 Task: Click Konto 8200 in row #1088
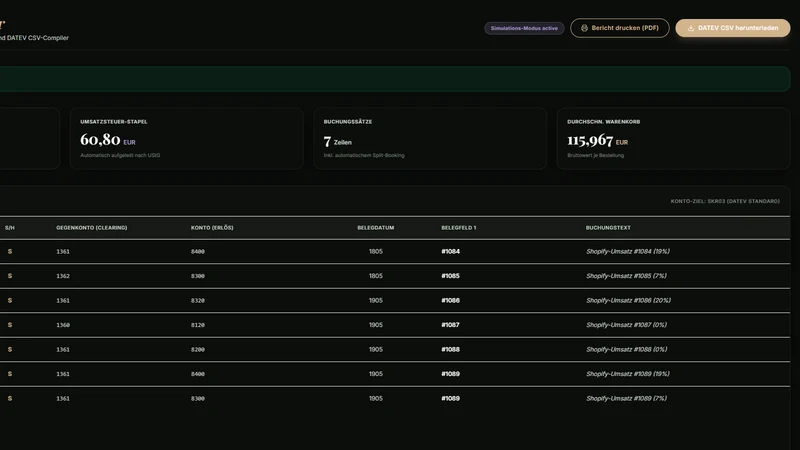(x=198, y=349)
